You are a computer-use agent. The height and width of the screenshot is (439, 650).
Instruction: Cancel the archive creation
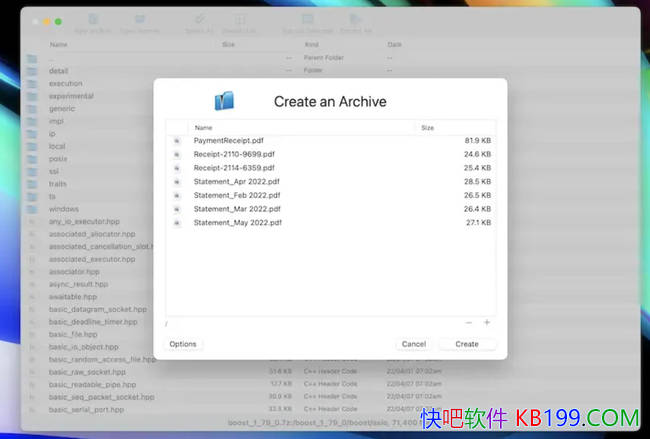[x=413, y=344]
